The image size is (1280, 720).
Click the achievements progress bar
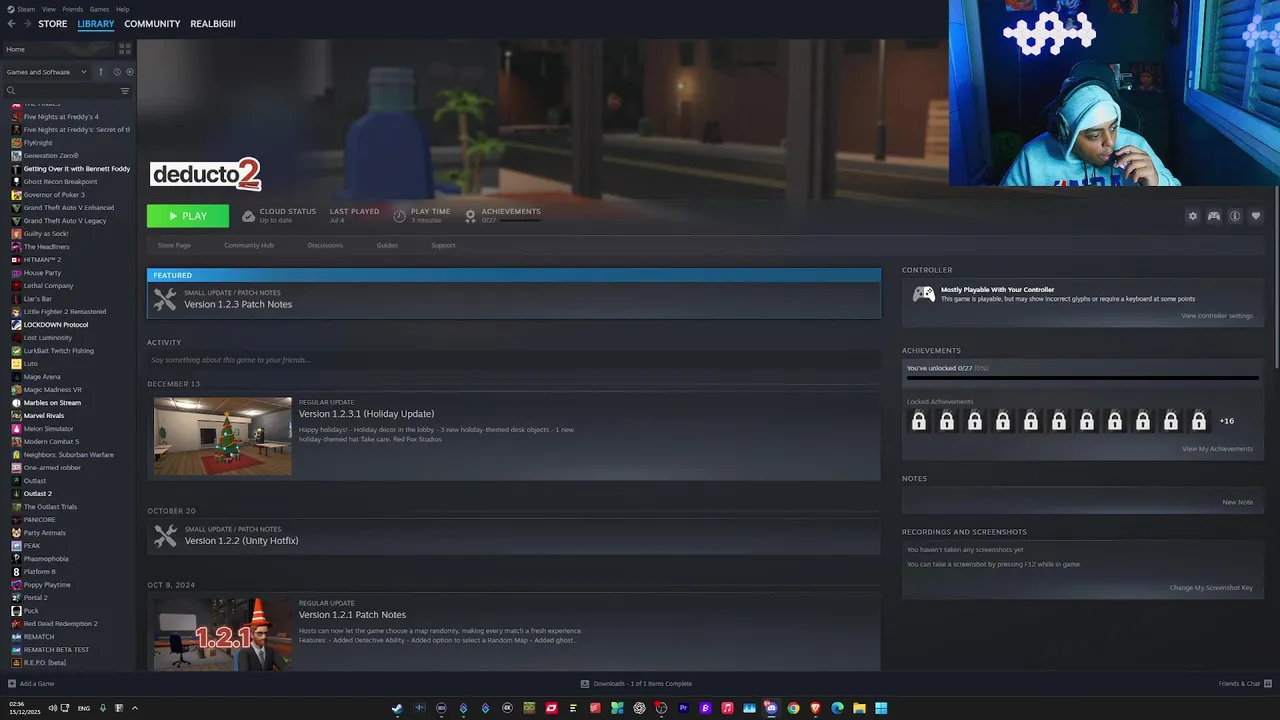point(1082,378)
